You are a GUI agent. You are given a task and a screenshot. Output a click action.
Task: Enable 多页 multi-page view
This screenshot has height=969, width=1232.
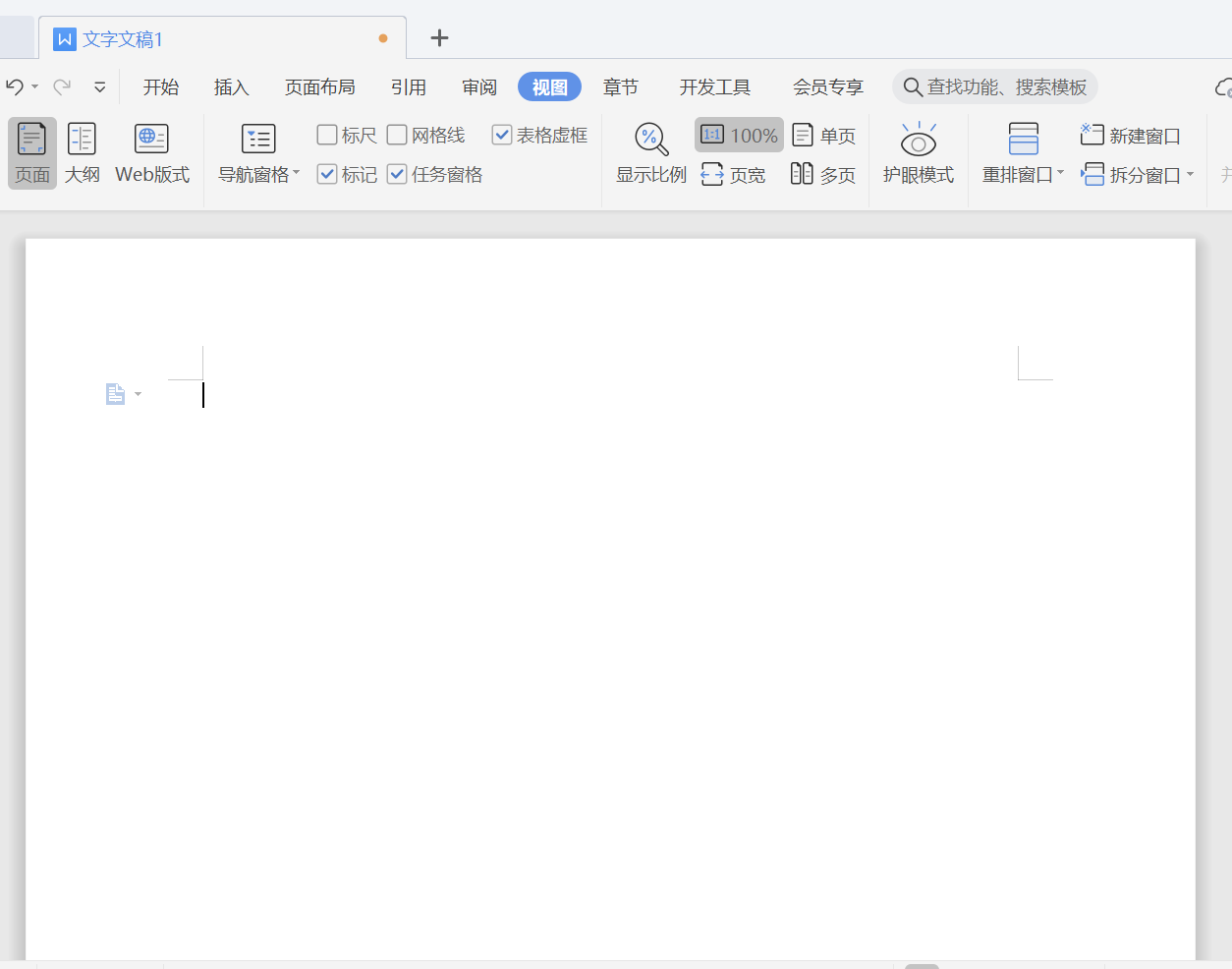(x=822, y=174)
